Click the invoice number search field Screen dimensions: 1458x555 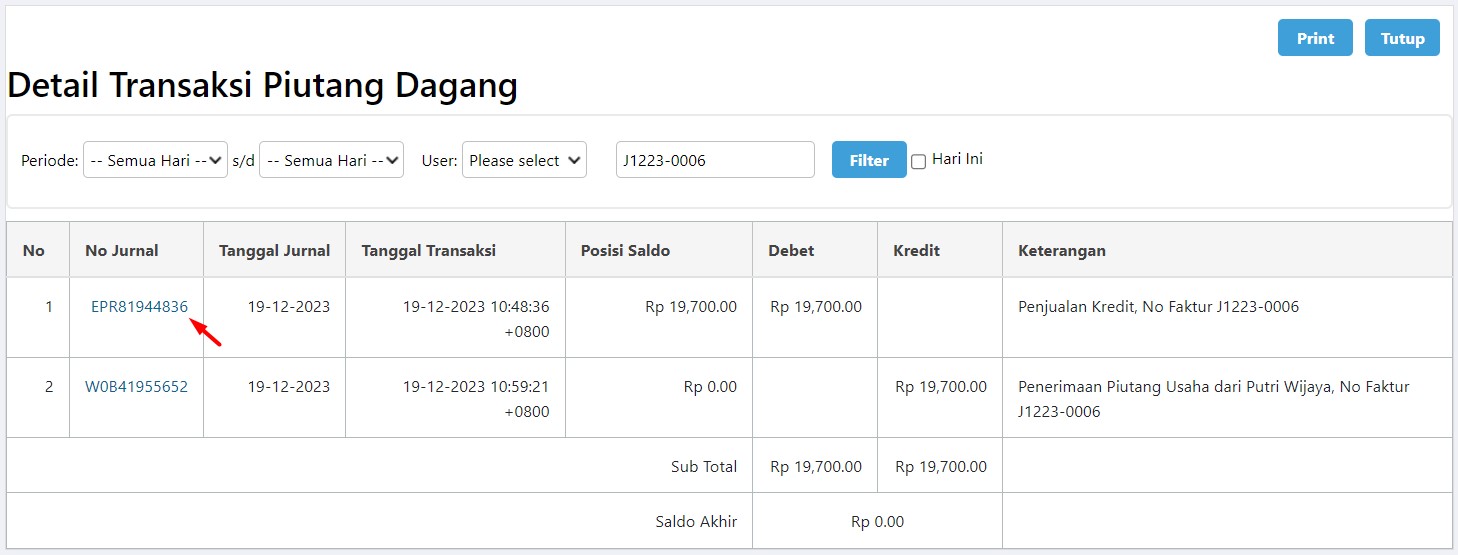pos(715,160)
